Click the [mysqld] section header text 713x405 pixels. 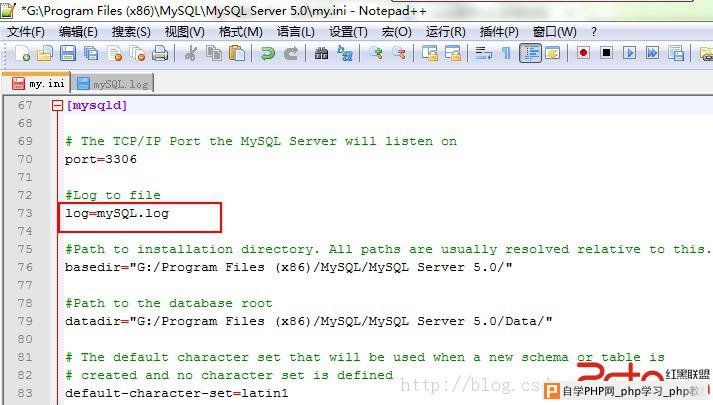(x=96, y=105)
